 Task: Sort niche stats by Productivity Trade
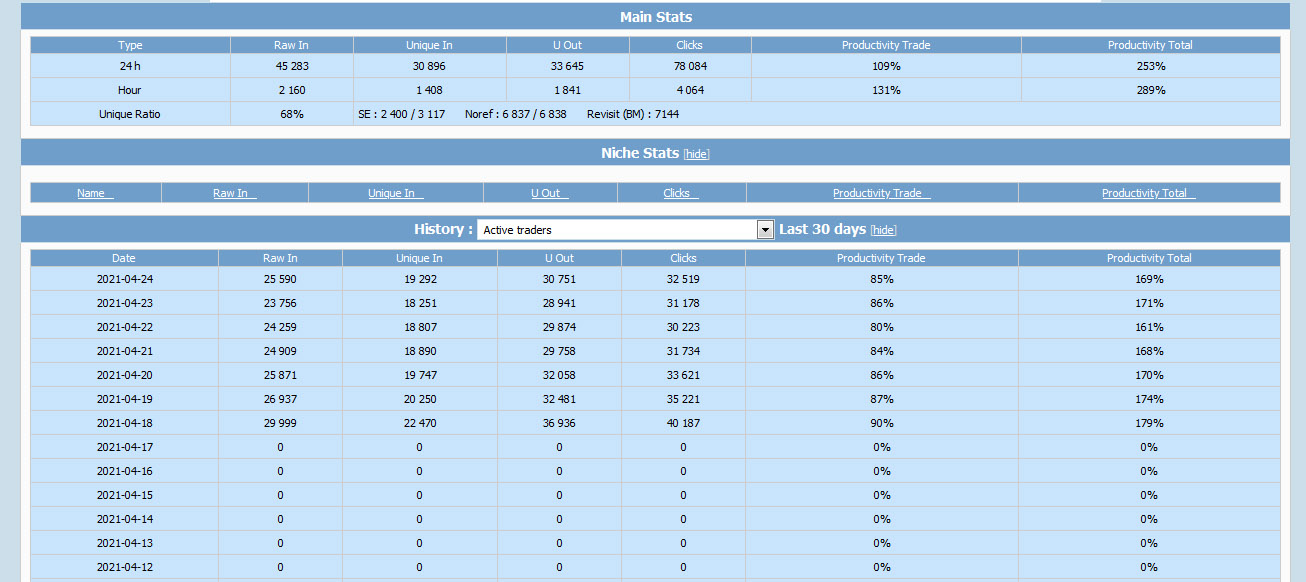pyautogui.click(x=882, y=193)
